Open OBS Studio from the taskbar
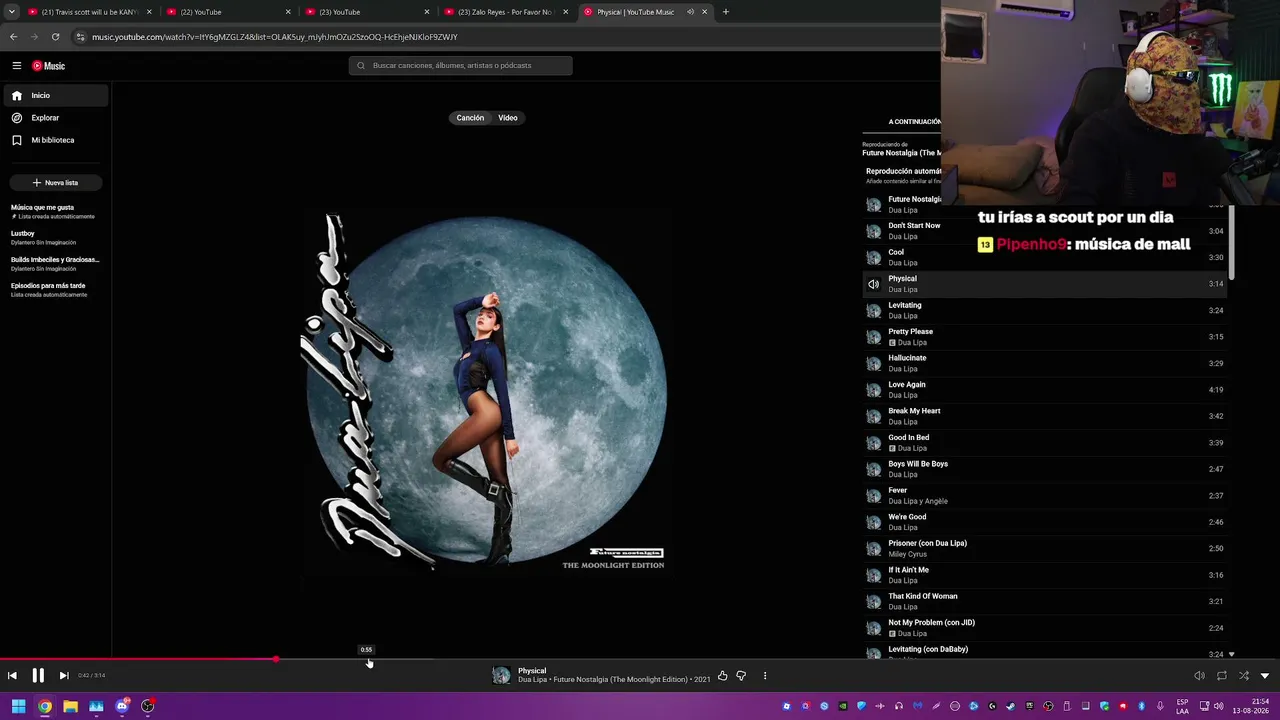The width and height of the screenshot is (1280, 720). pyautogui.click(x=148, y=707)
